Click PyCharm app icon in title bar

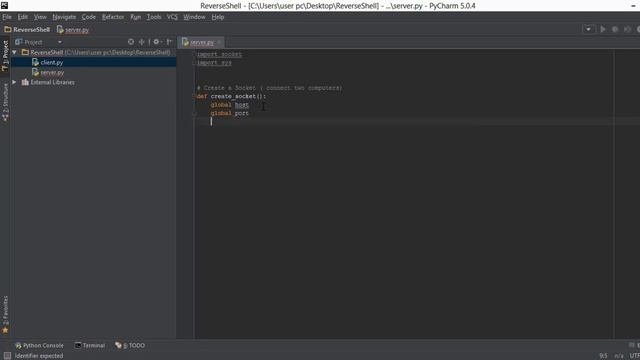point(4,5)
